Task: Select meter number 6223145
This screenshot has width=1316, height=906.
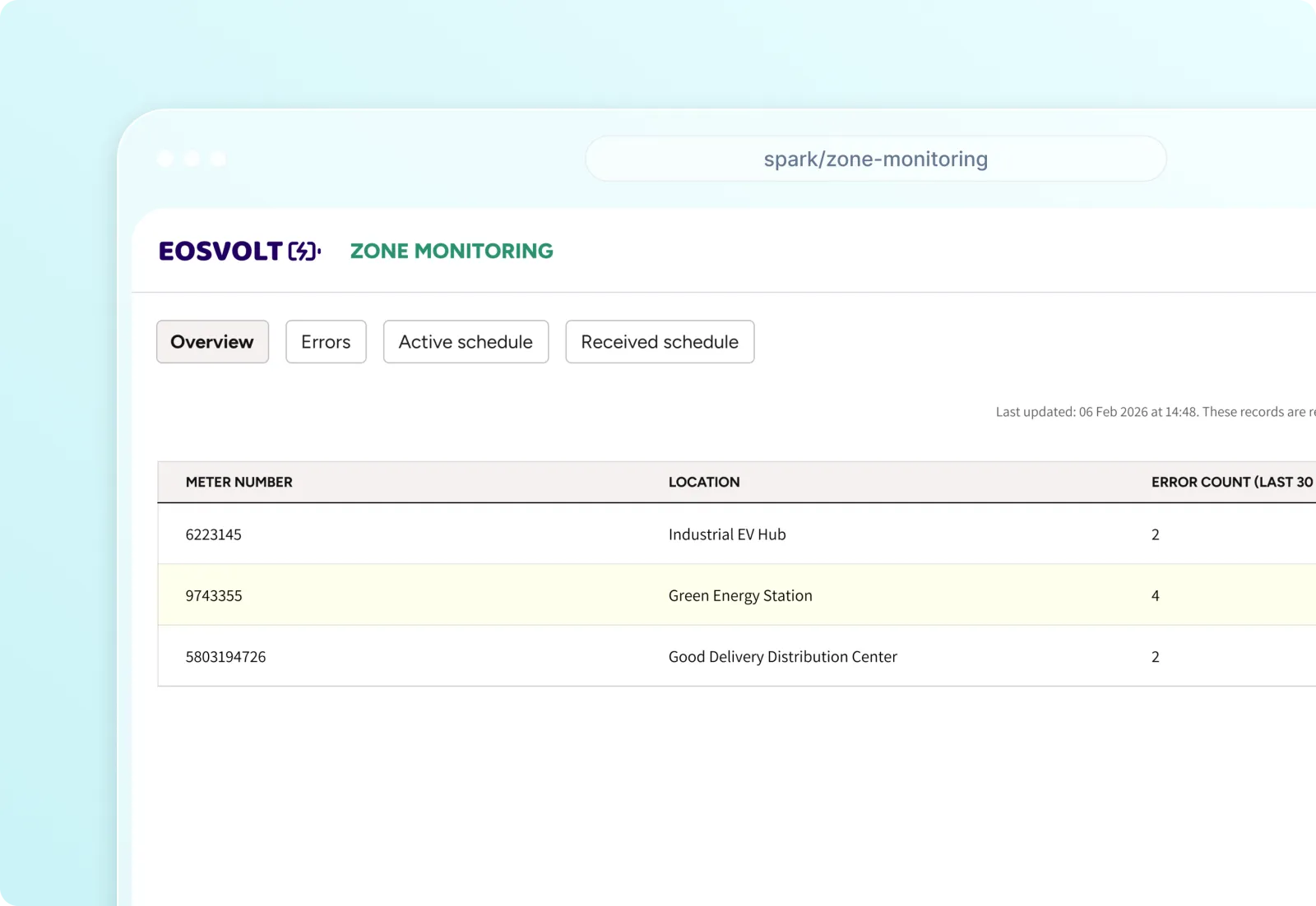Action: click(214, 534)
